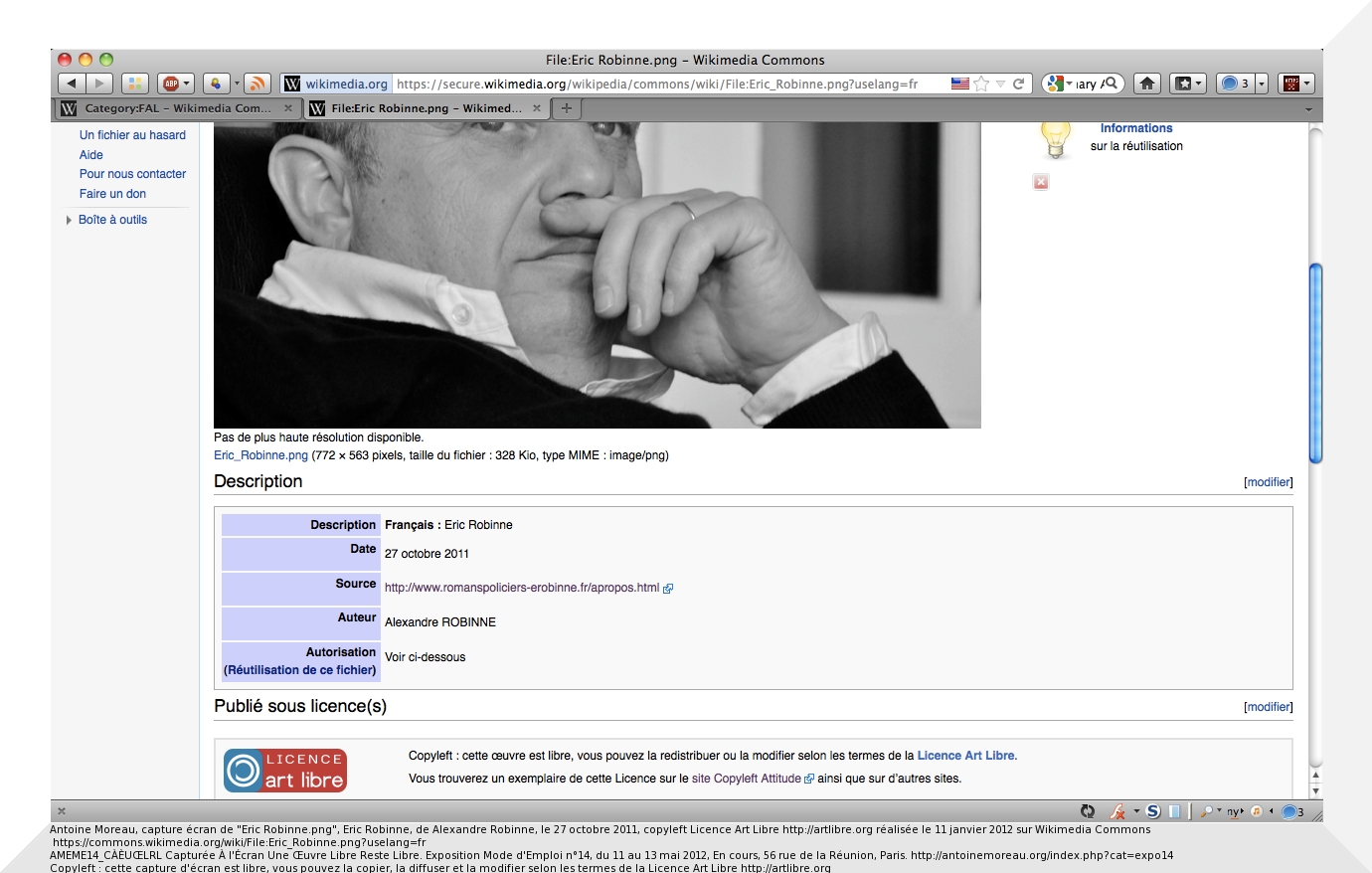Open a new tab with plus button
The image size is (1372, 873).
[567, 108]
